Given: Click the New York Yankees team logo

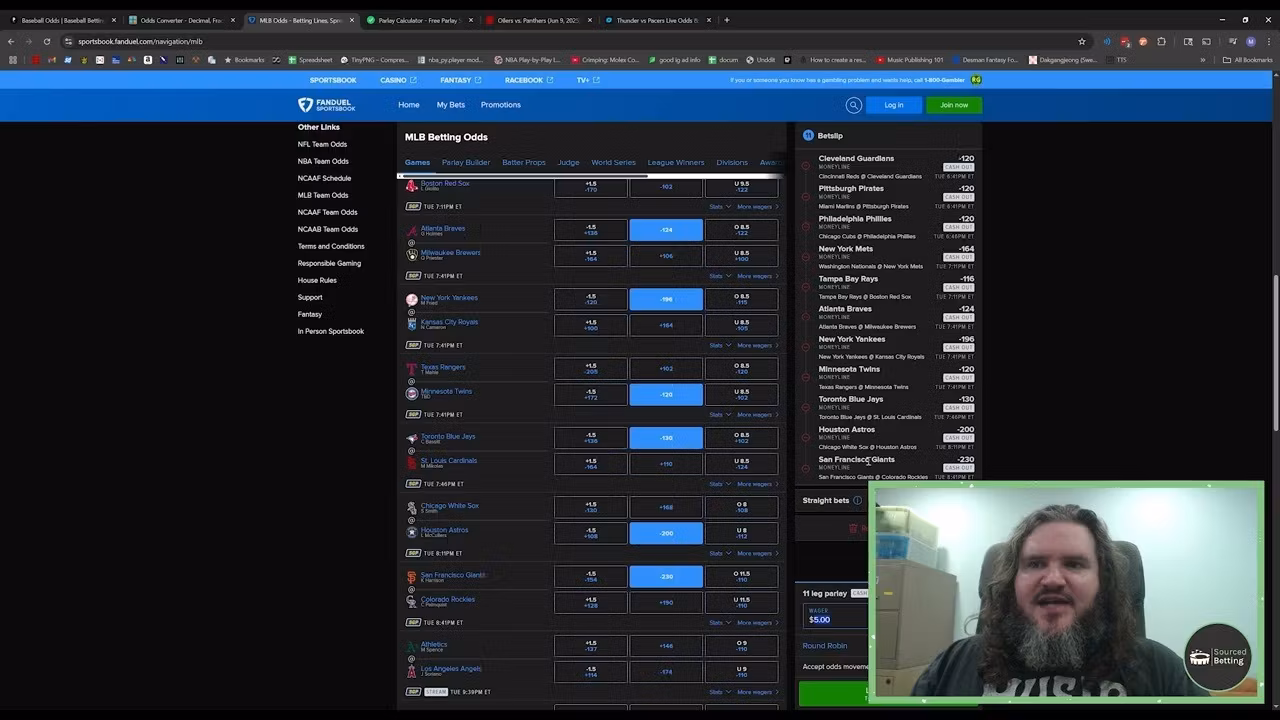Looking at the screenshot, I should pos(411,299).
